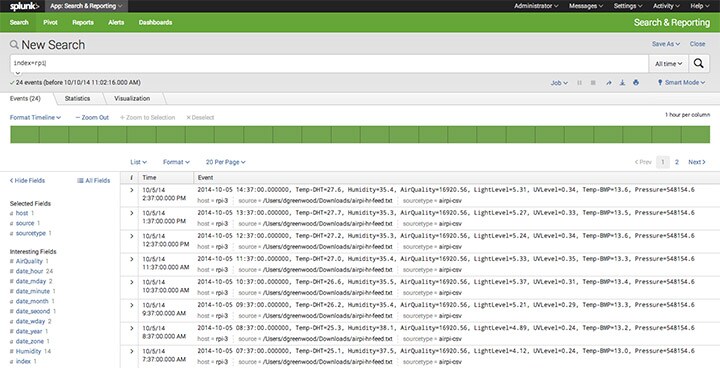Go to the Alerts nav tab

[x=116, y=23]
